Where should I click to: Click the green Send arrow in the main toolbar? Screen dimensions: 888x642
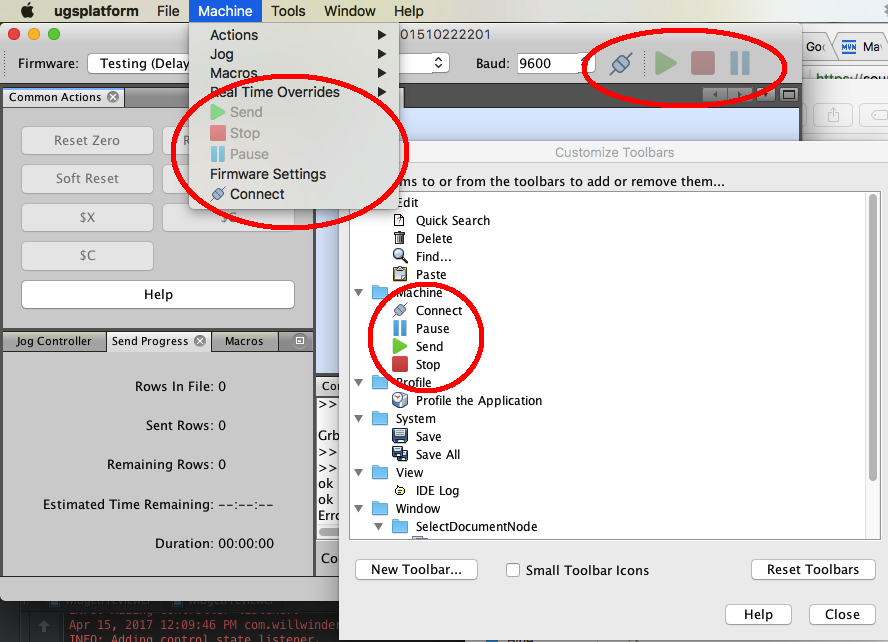click(x=665, y=63)
